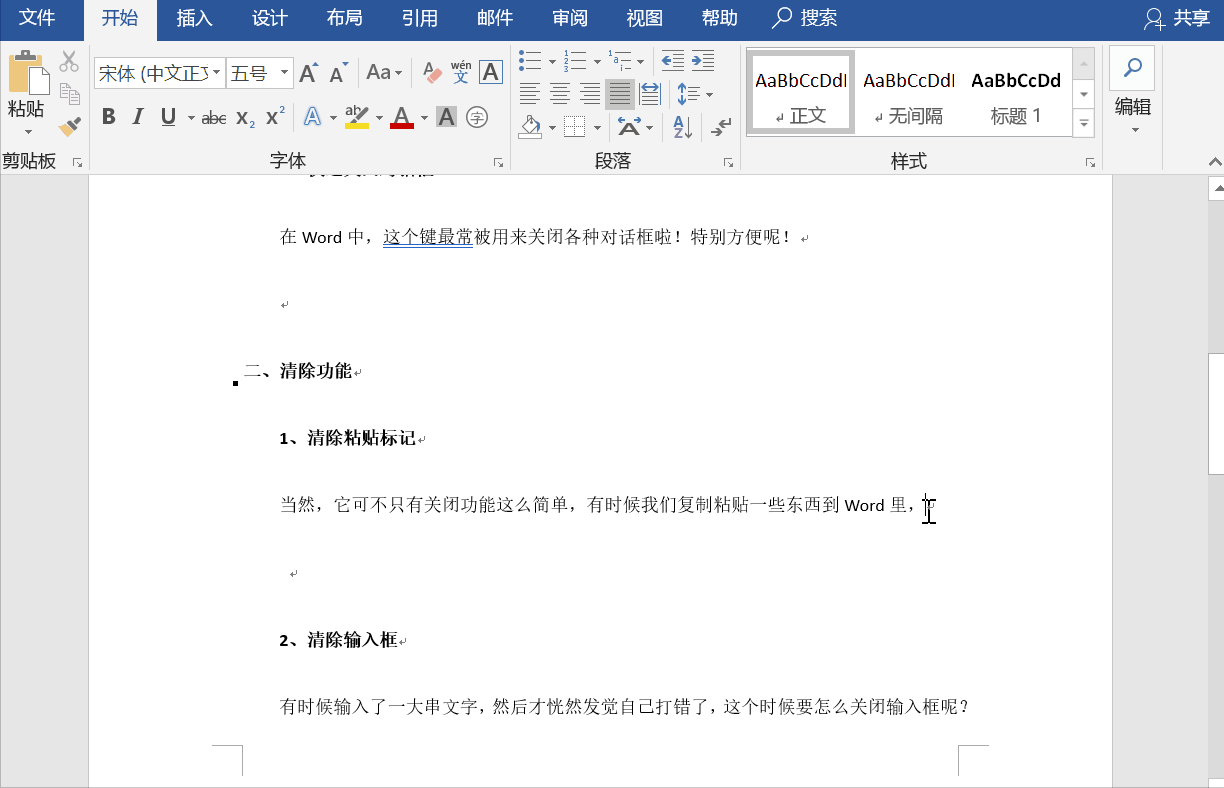Image resolution: width=1224 pixels, height=788 pixels.
Task: Open the highlight color picker
Action: point(378,118)
